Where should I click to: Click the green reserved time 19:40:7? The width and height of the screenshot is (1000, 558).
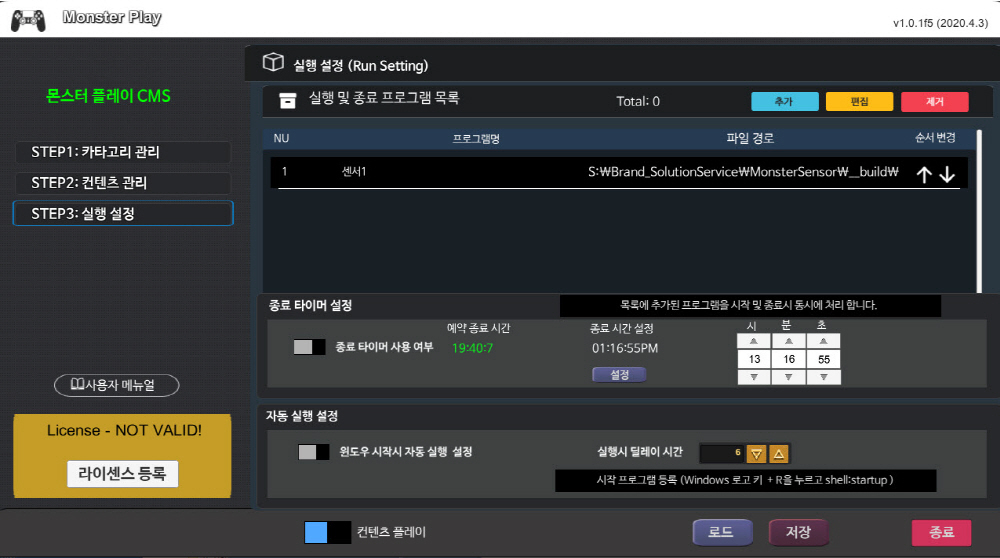click(473, 348)
